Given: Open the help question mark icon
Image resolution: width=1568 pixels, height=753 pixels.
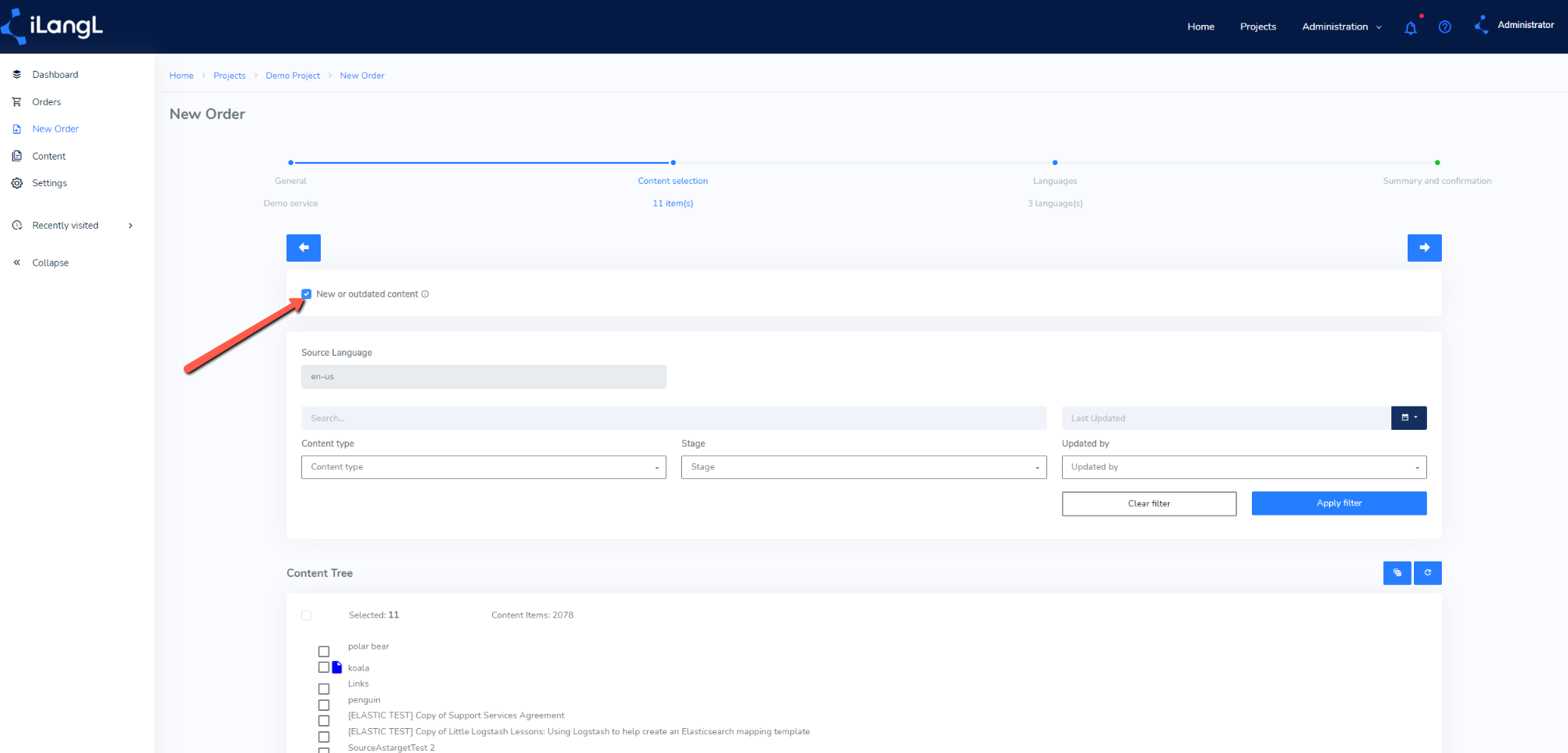Looking at the screenshot, I should [1445, 27].
